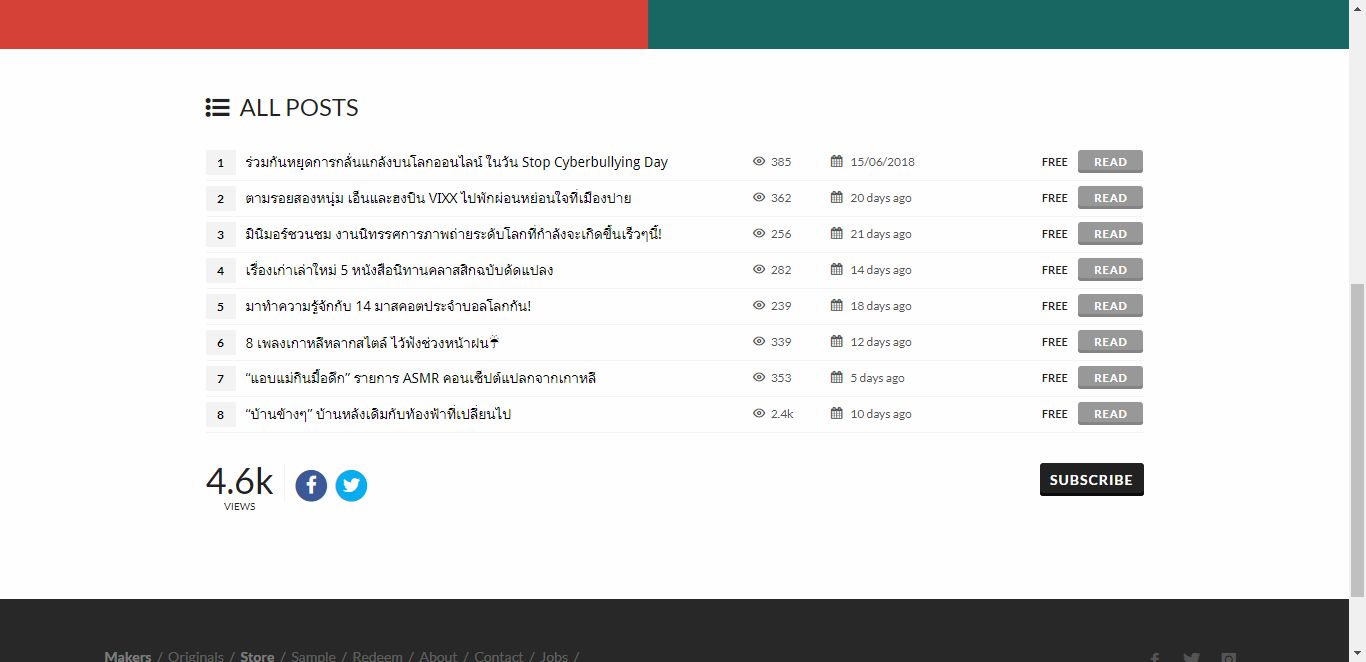Click the page's vertical scrollbar thumb
Screen dimensions: 1366x662
(1357, 440)
